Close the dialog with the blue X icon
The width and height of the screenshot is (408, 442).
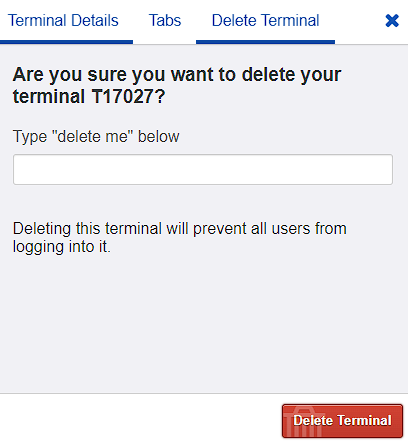tap(392, 21)
